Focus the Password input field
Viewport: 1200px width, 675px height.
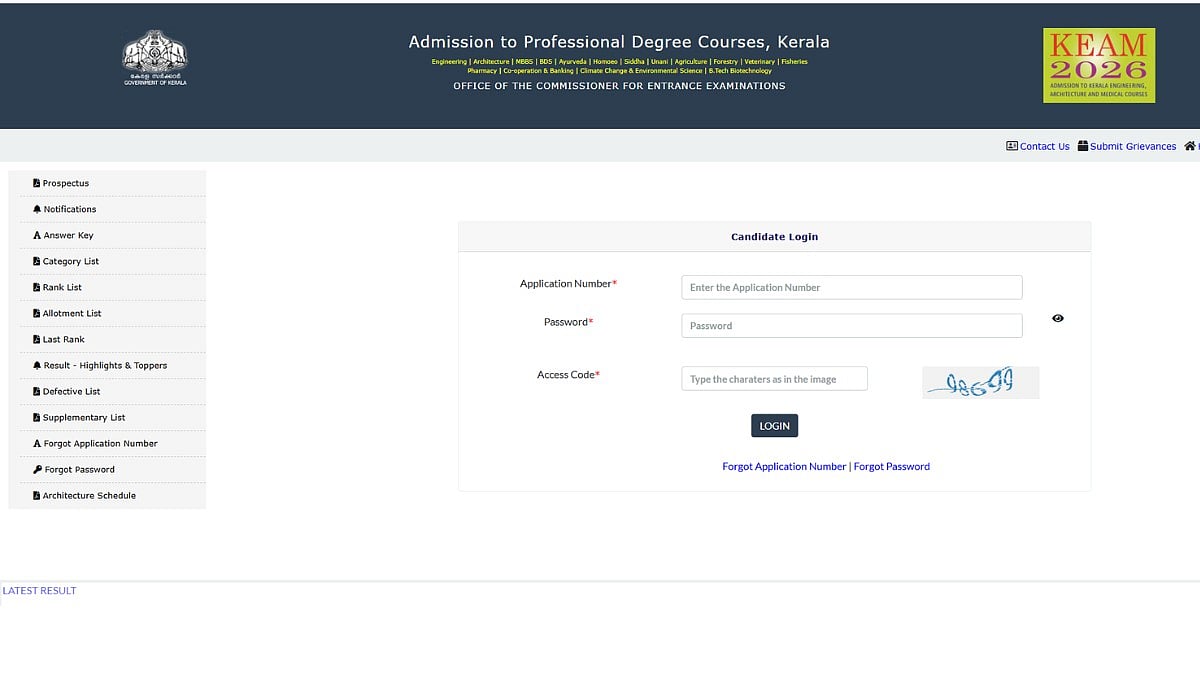(x=852, y=326)
